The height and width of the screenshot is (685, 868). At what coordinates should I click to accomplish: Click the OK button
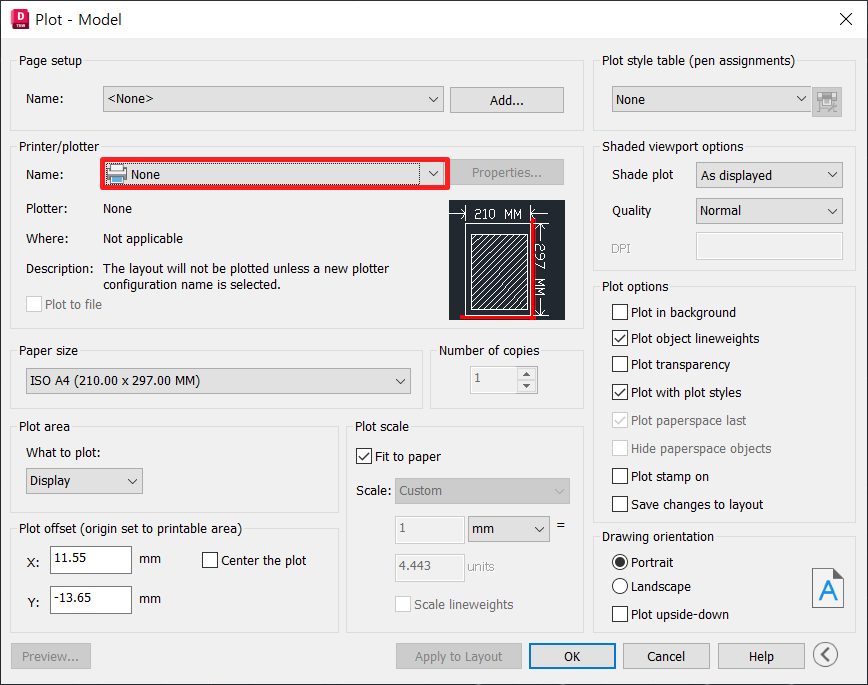pyautogui.click(x=572, y=656)
